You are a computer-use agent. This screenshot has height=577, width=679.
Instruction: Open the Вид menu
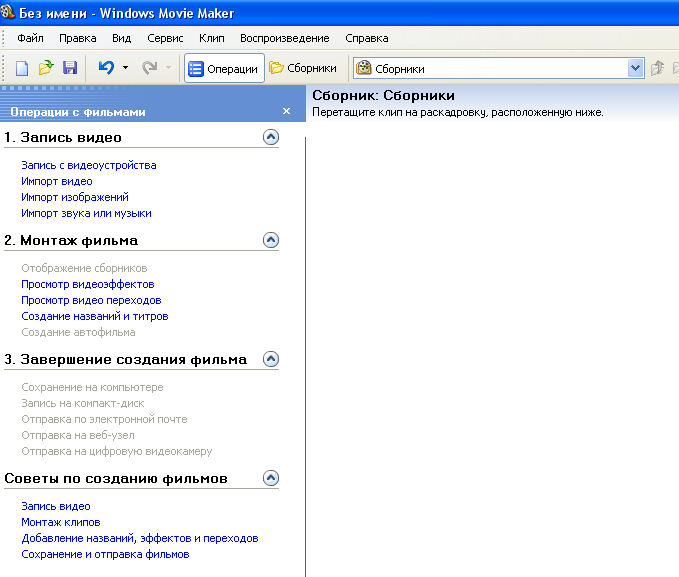(x=122, y=38)
